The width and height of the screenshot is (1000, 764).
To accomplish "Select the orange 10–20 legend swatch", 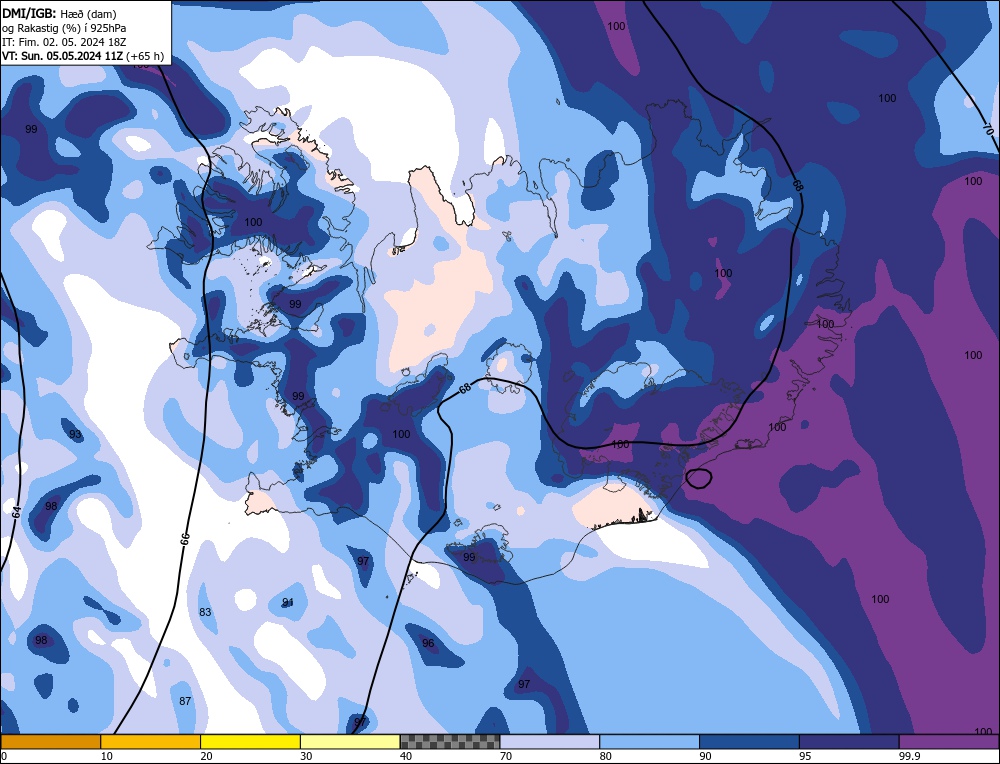I will click(x=151, y=741).
